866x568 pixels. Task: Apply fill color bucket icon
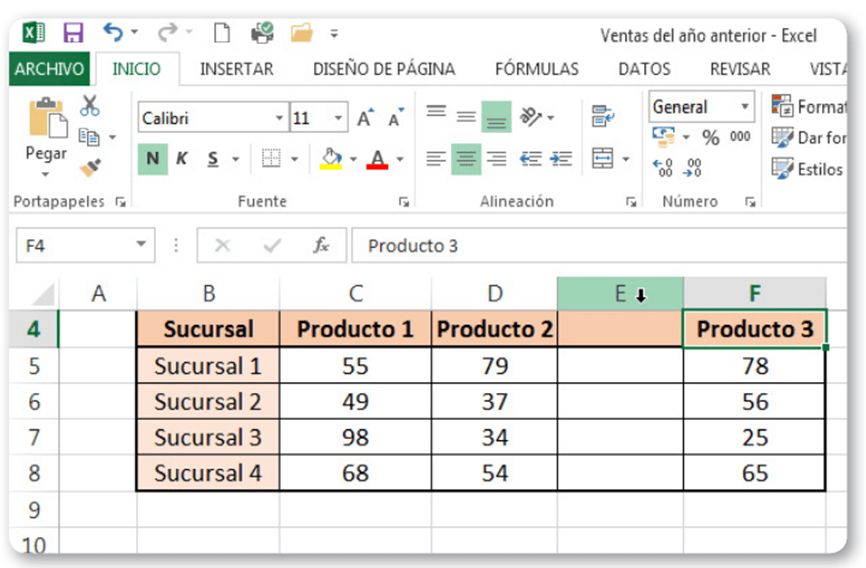331,159
